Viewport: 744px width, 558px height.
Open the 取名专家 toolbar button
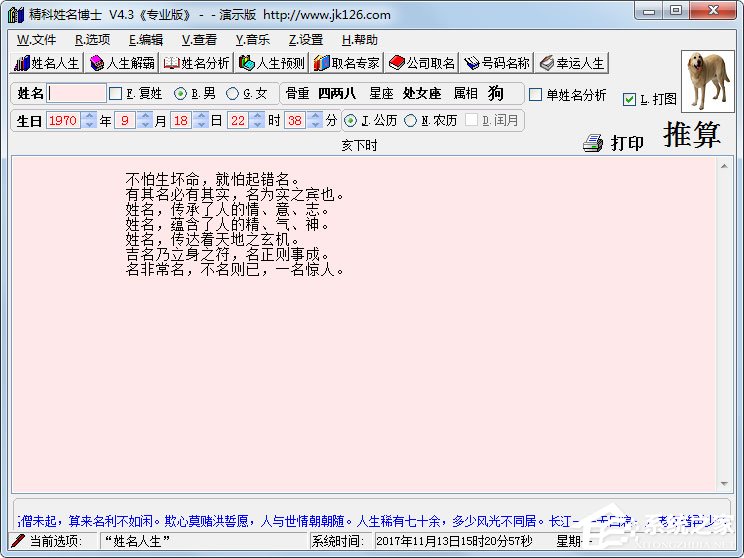346,63
